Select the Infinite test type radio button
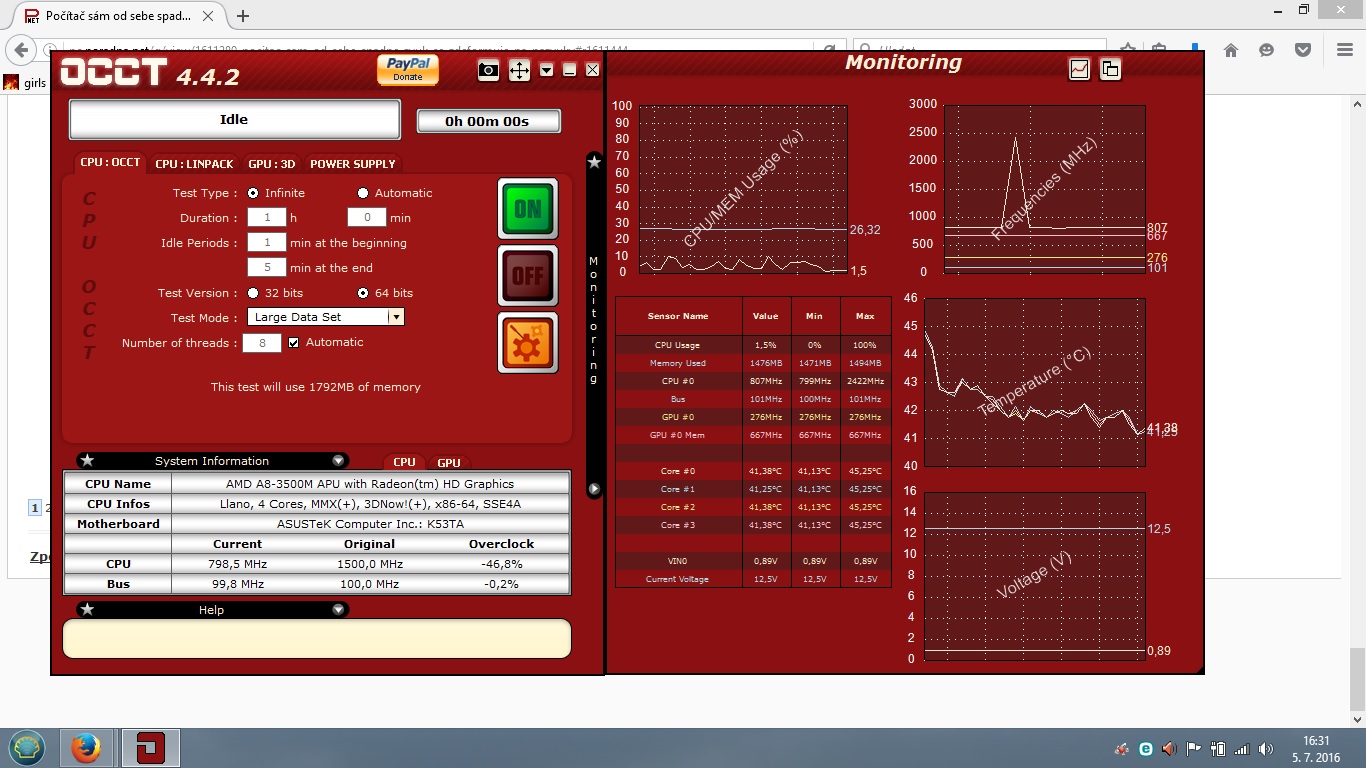 click(253, 193)
